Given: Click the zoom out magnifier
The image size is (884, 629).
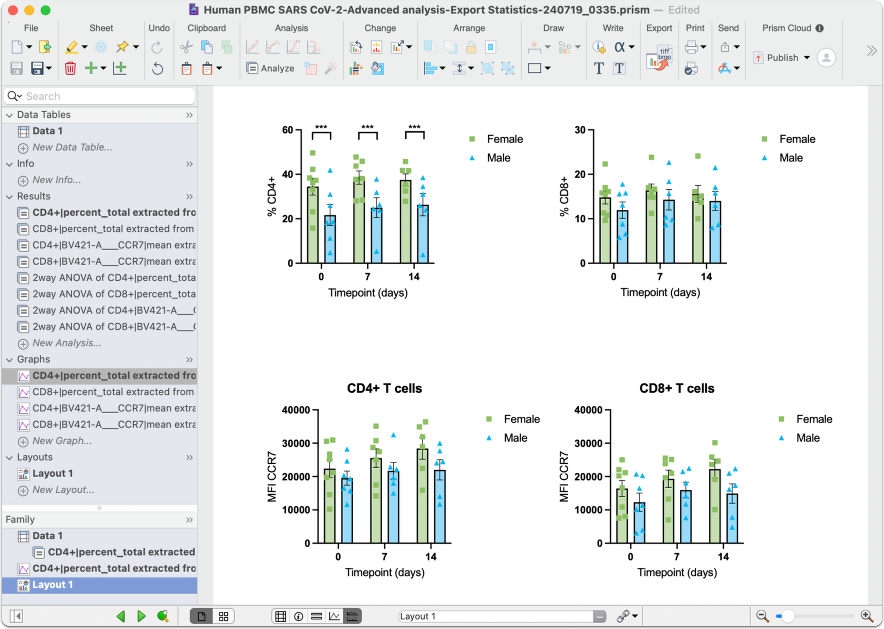Looking at the screenshot, I should pos(762,616).
